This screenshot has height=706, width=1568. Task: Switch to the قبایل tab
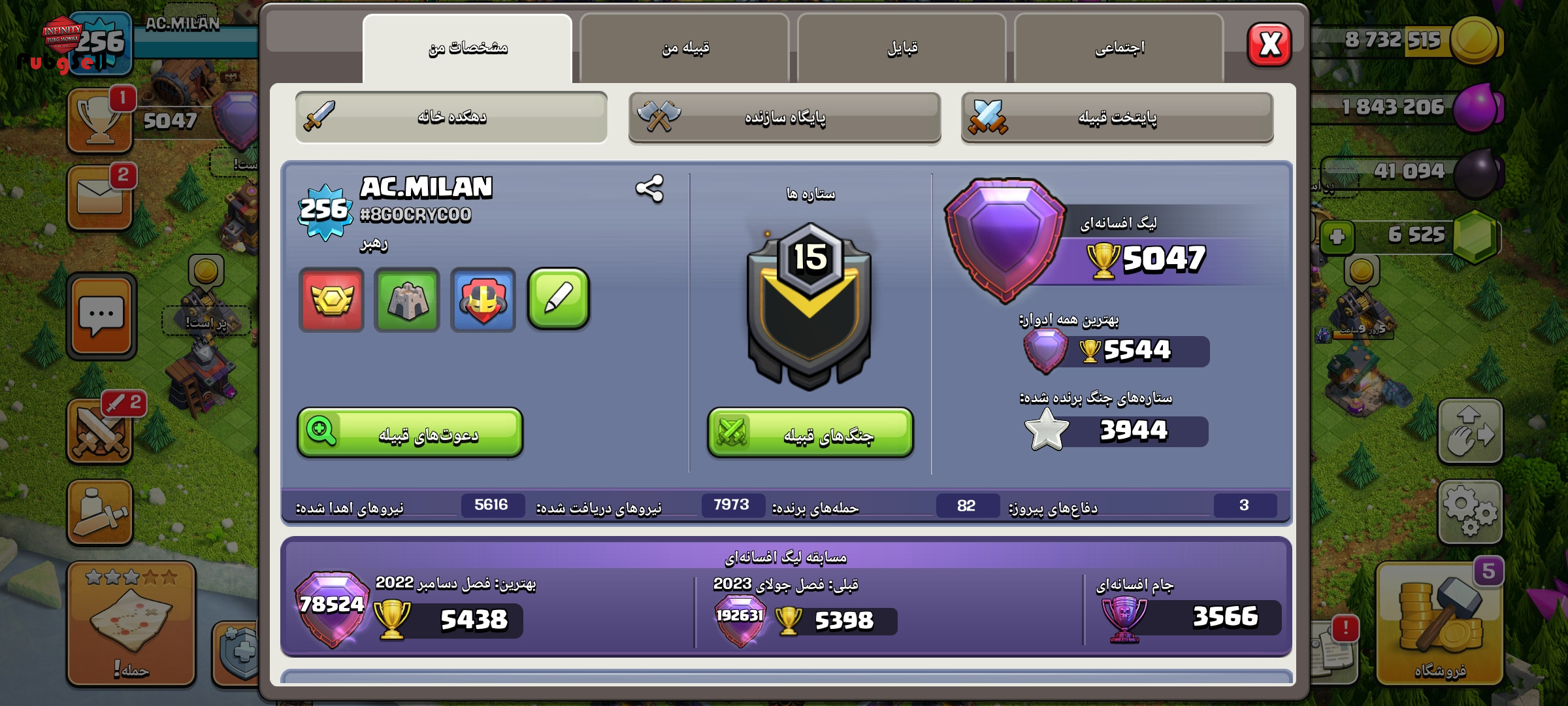point(902,48)
